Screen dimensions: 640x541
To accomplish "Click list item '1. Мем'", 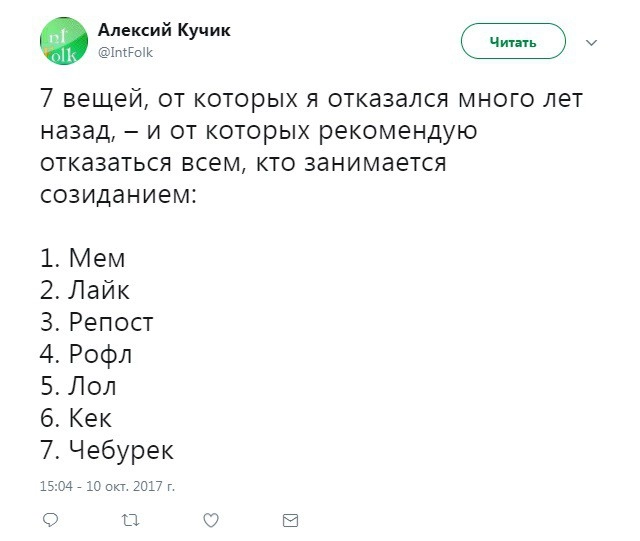I will coord(83,258).
